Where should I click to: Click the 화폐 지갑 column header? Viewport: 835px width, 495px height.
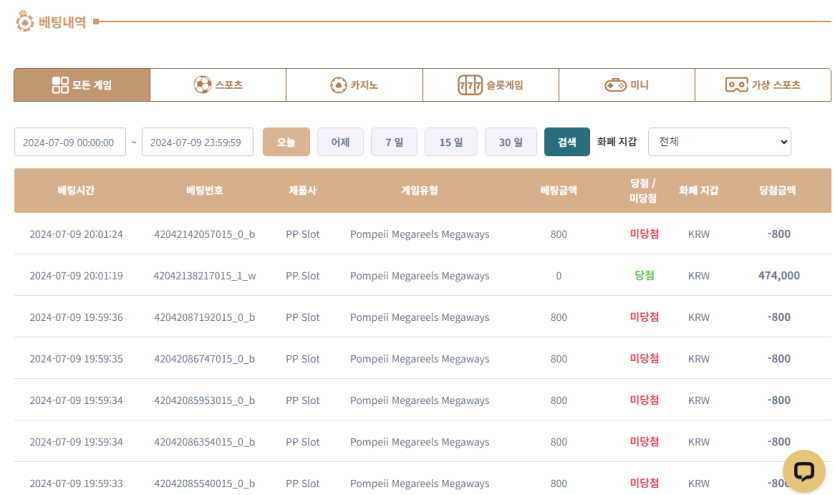[699, 191]
